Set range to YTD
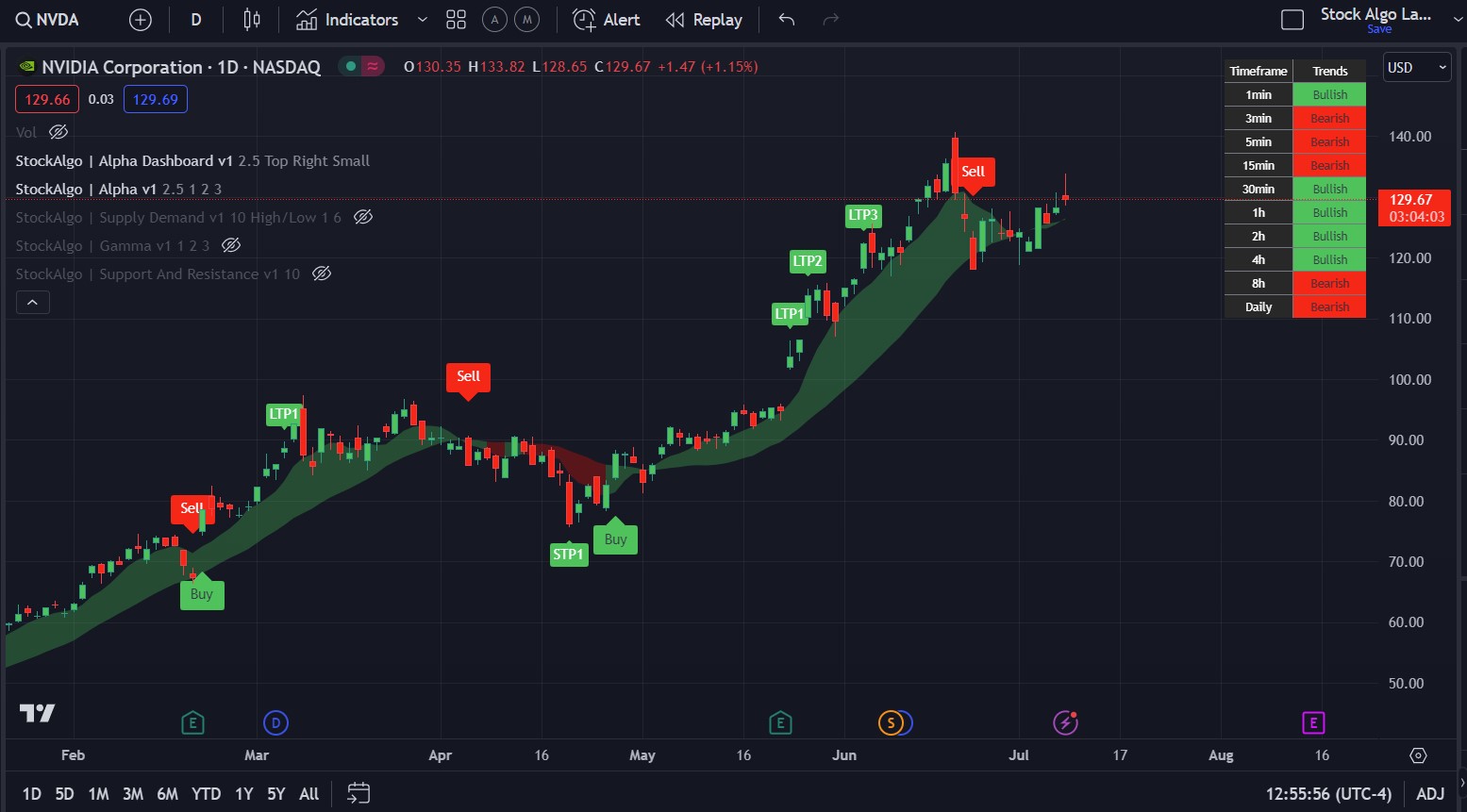The image size is (1467, 812). 206,794
